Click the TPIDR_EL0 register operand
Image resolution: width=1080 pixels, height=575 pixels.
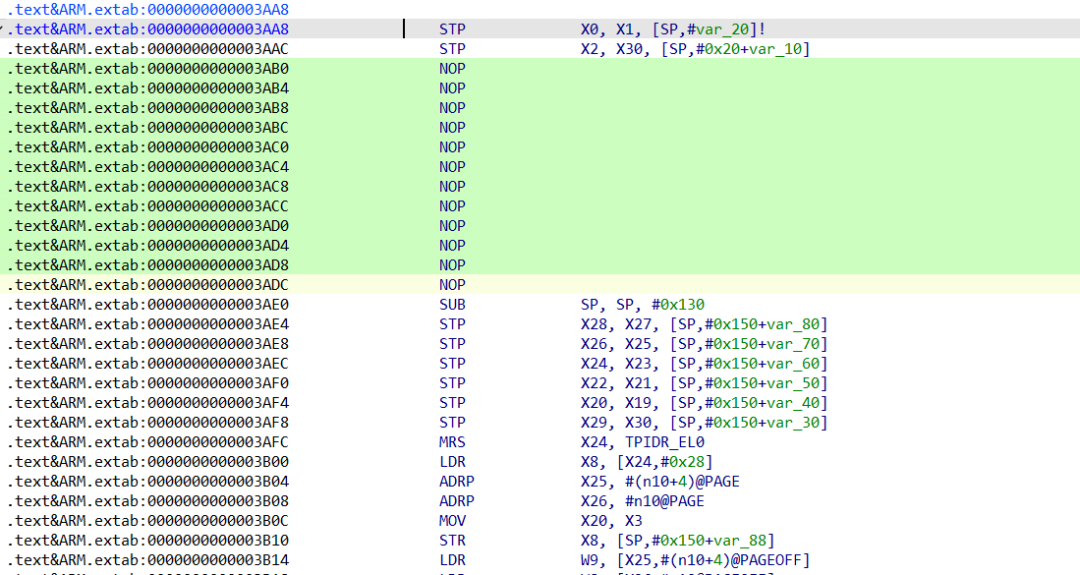click(665, 441)
